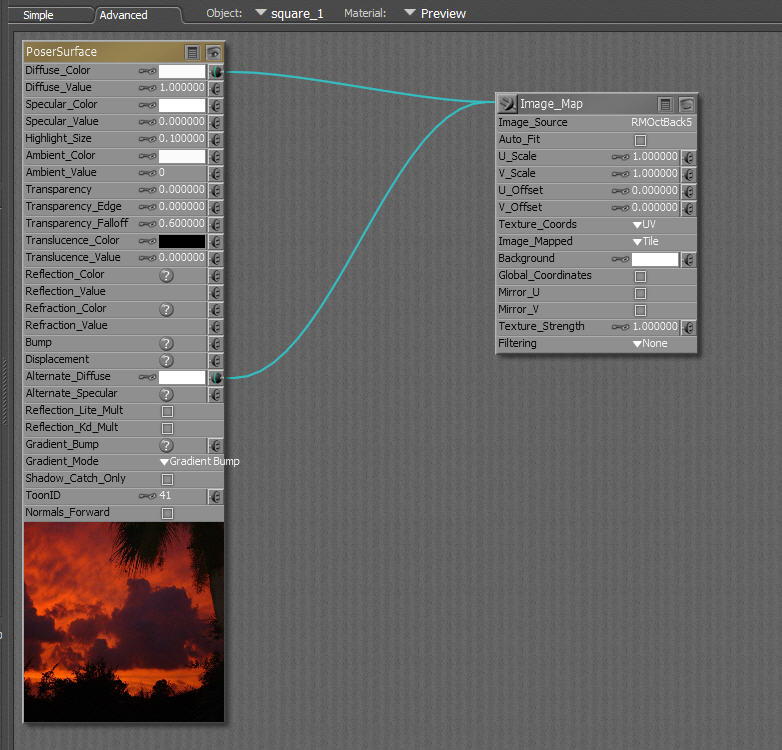Open the Translucence_Color black swatch
Screen dimensions: 782x750
(x=181, y=241)
